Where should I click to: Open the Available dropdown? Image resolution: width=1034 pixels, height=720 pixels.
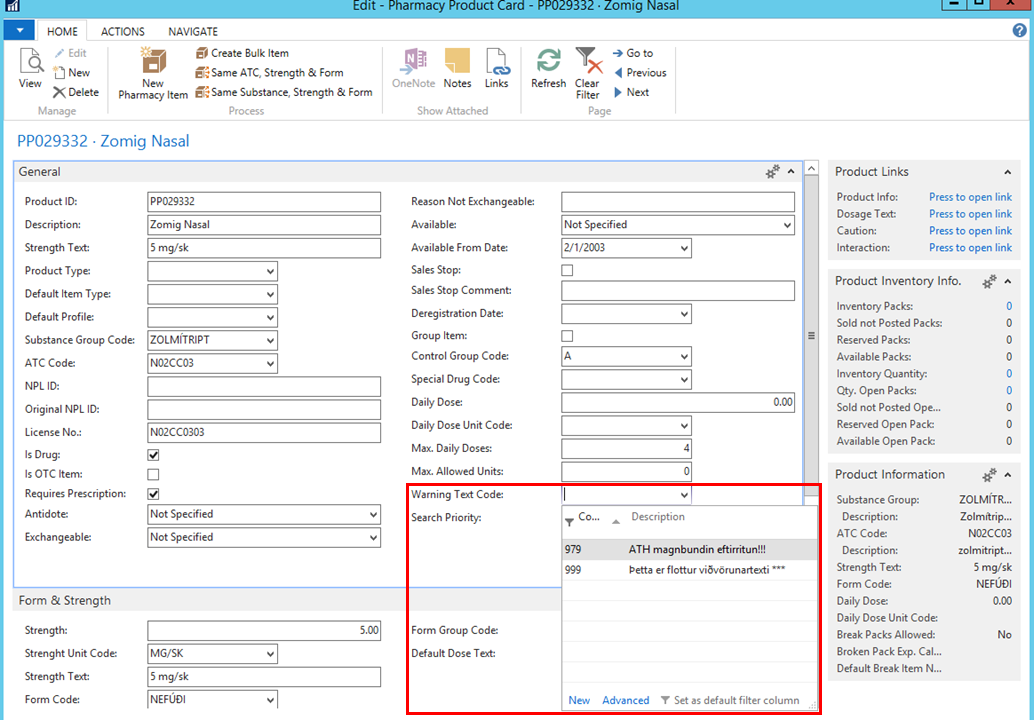tap(786, 225)
